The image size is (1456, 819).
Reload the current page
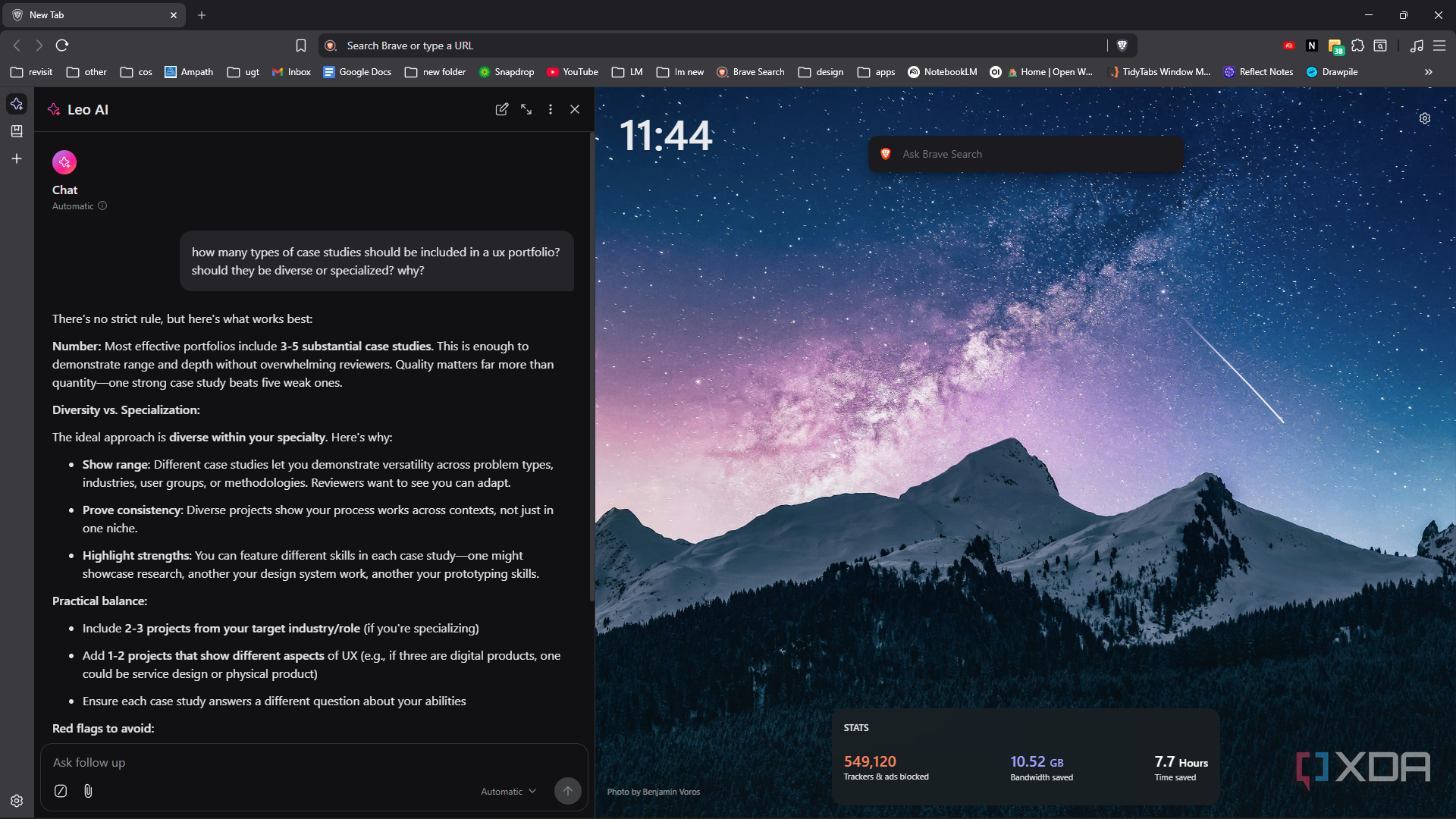(62, 45)
